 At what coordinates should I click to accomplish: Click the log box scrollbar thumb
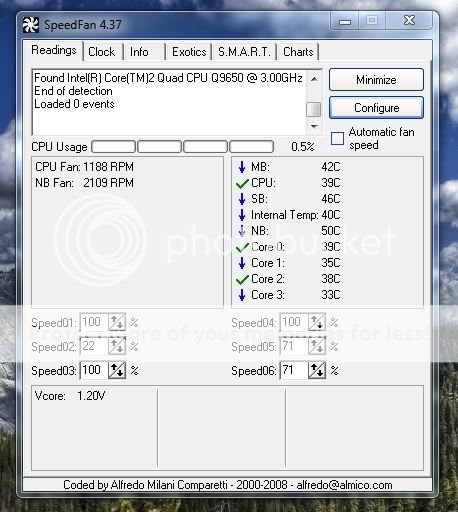(314, 109)
